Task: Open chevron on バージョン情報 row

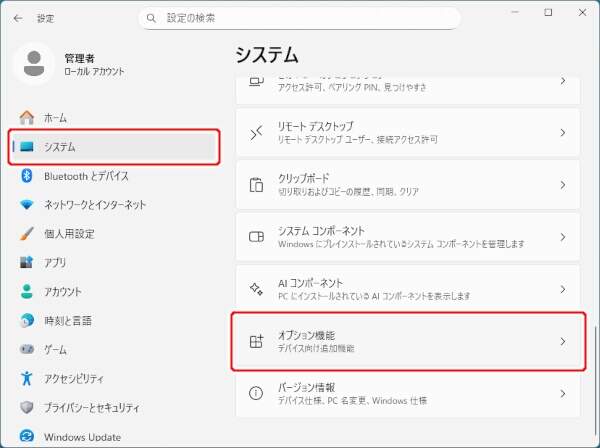Action: tap(563, 393)
